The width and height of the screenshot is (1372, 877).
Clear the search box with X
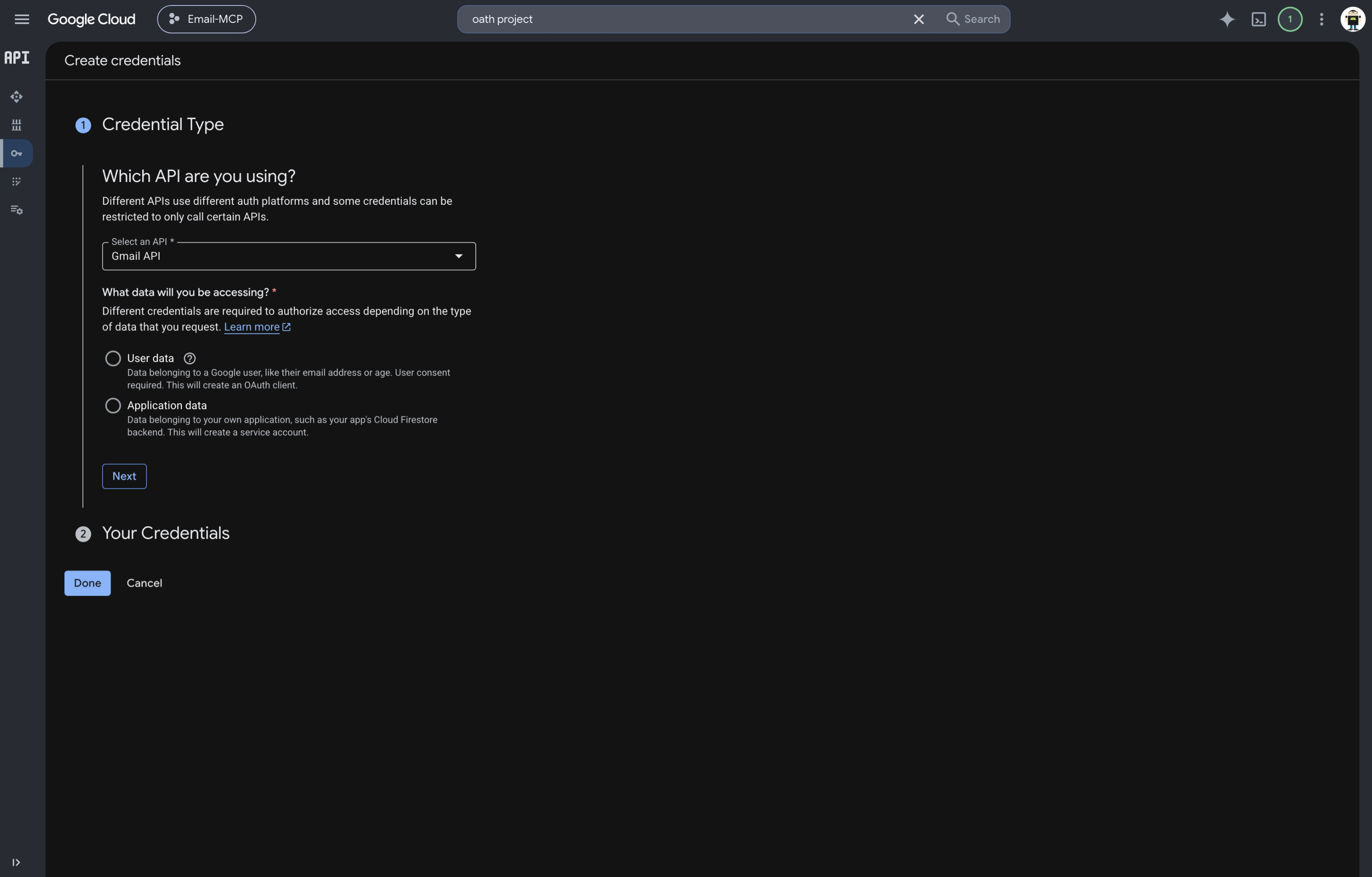pyautogui.click(x=919, y=19)
